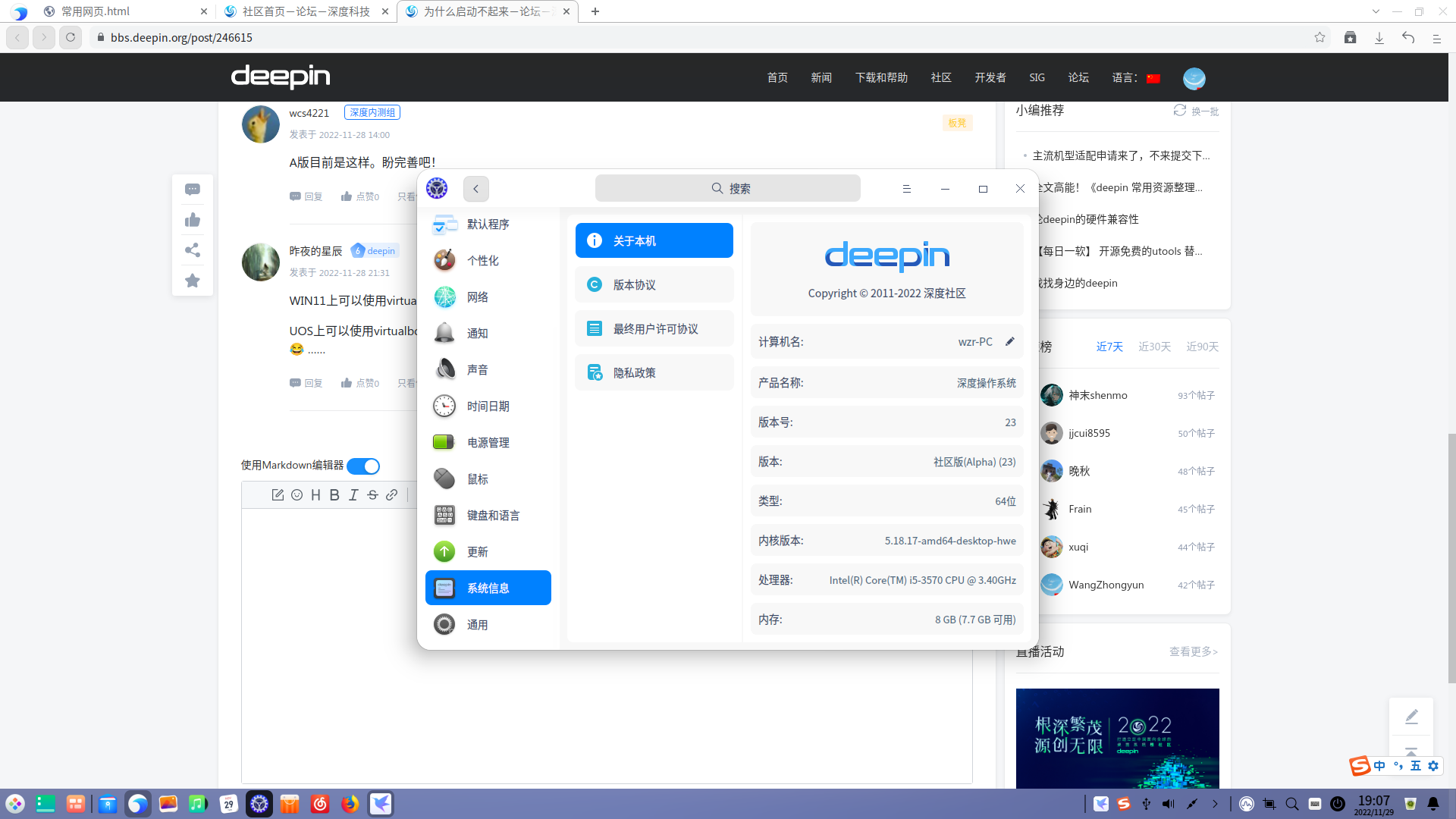
Task: Open the control center hamburger menu
Action: tap(906, 188)
